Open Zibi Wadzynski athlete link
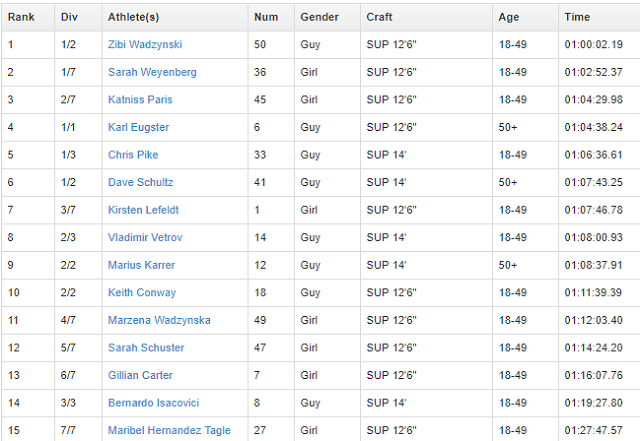The image size is (640, 441). pyautogui.click(x=145, y=45)
